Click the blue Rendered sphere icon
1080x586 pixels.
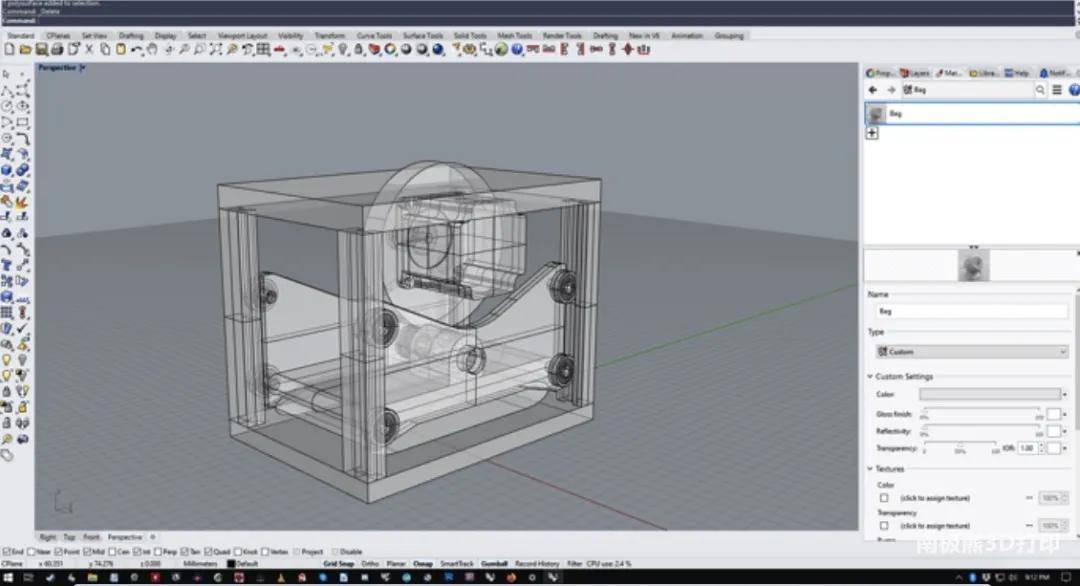click(438, 50)
